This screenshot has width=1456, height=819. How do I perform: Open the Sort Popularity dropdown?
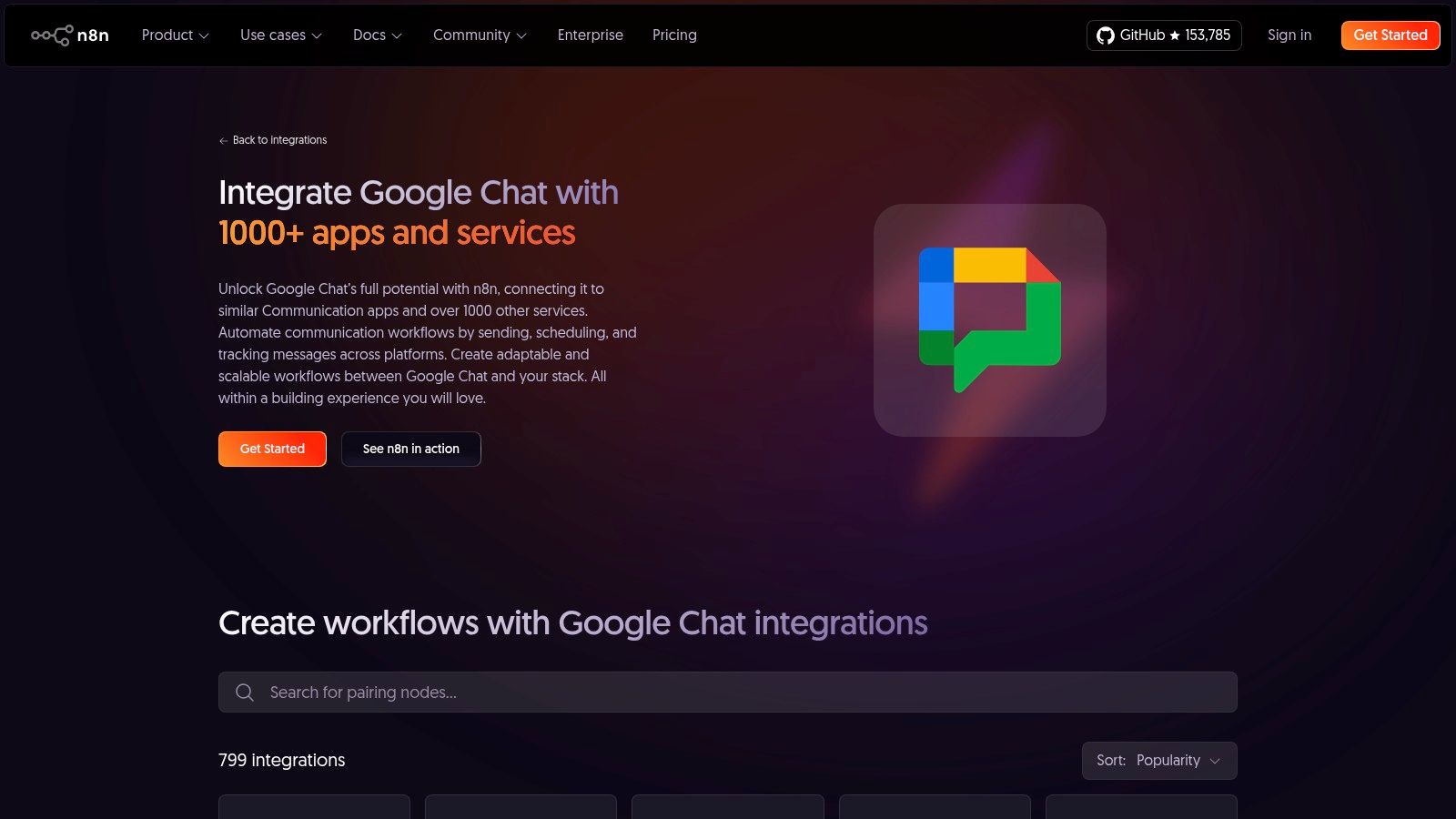[x=1159, y=760]
